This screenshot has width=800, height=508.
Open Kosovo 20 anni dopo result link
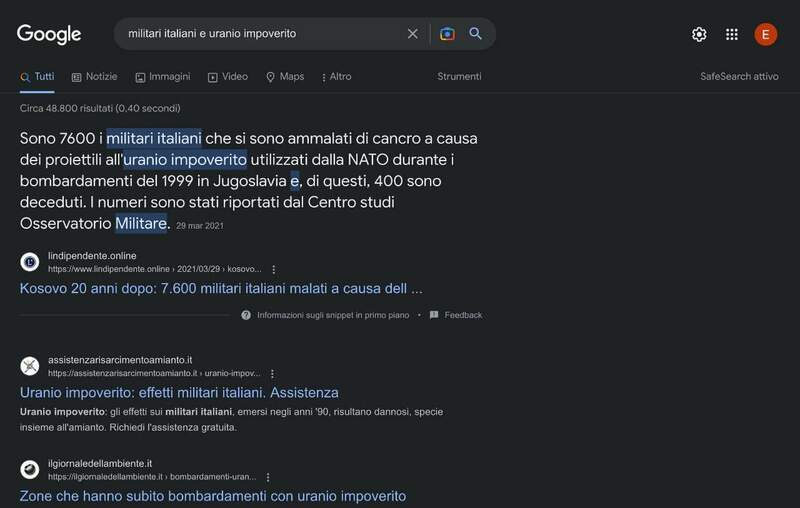point(221,289)
